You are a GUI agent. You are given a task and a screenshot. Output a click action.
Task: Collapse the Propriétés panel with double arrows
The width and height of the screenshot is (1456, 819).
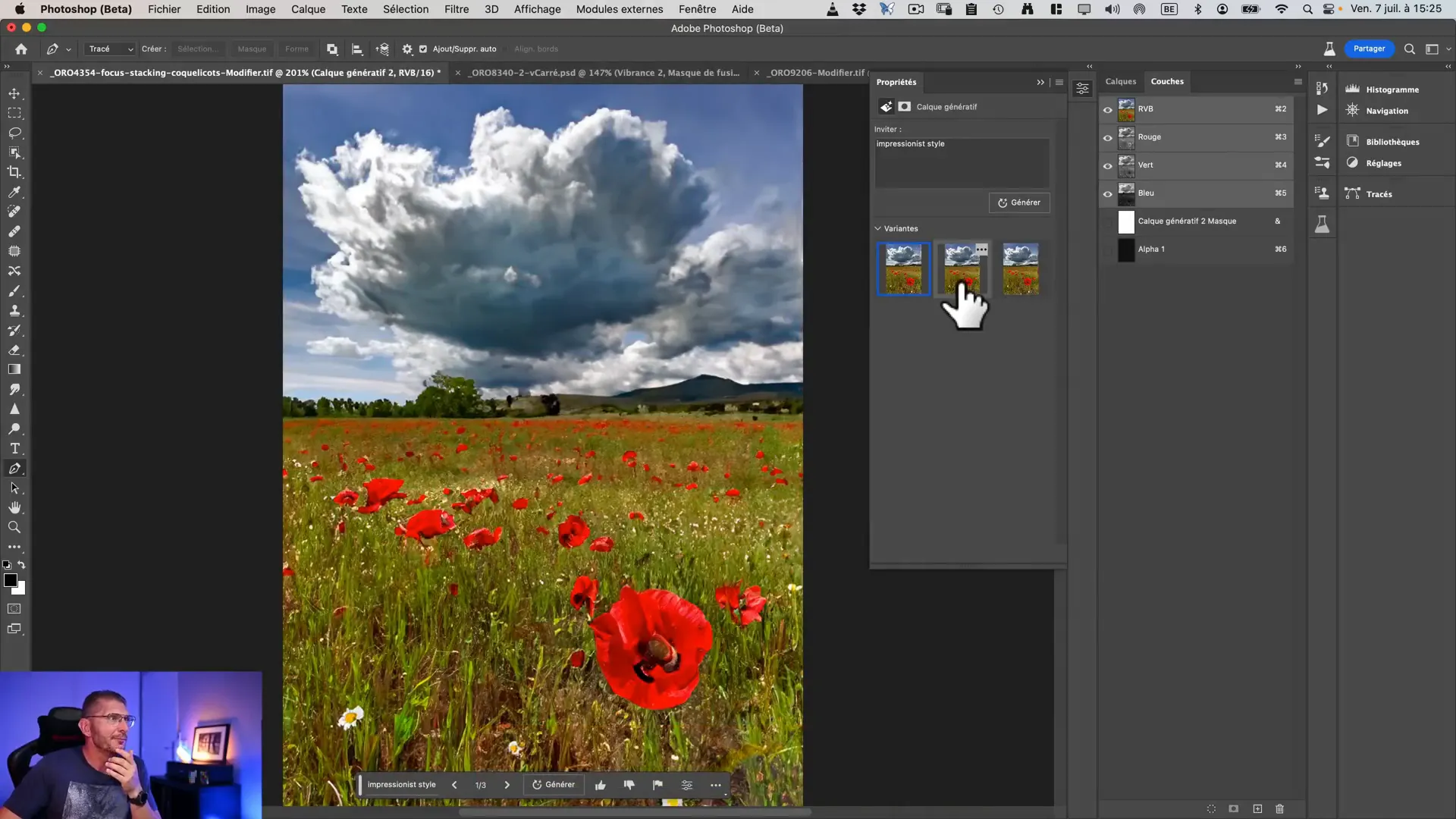[x=1040, y=82]
